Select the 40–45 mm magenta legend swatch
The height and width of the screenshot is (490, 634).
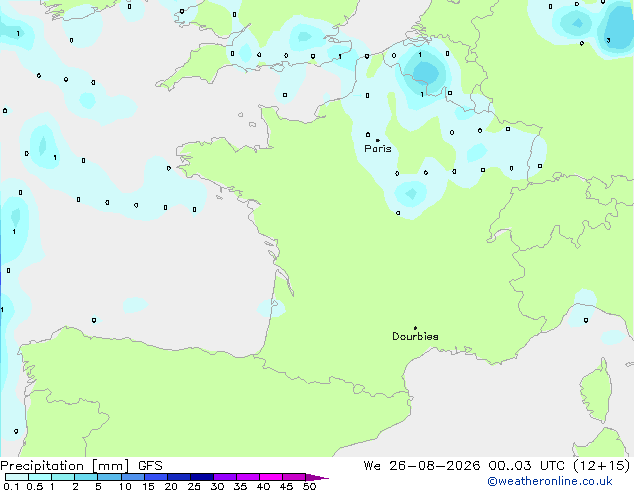(x=271, y=477)
